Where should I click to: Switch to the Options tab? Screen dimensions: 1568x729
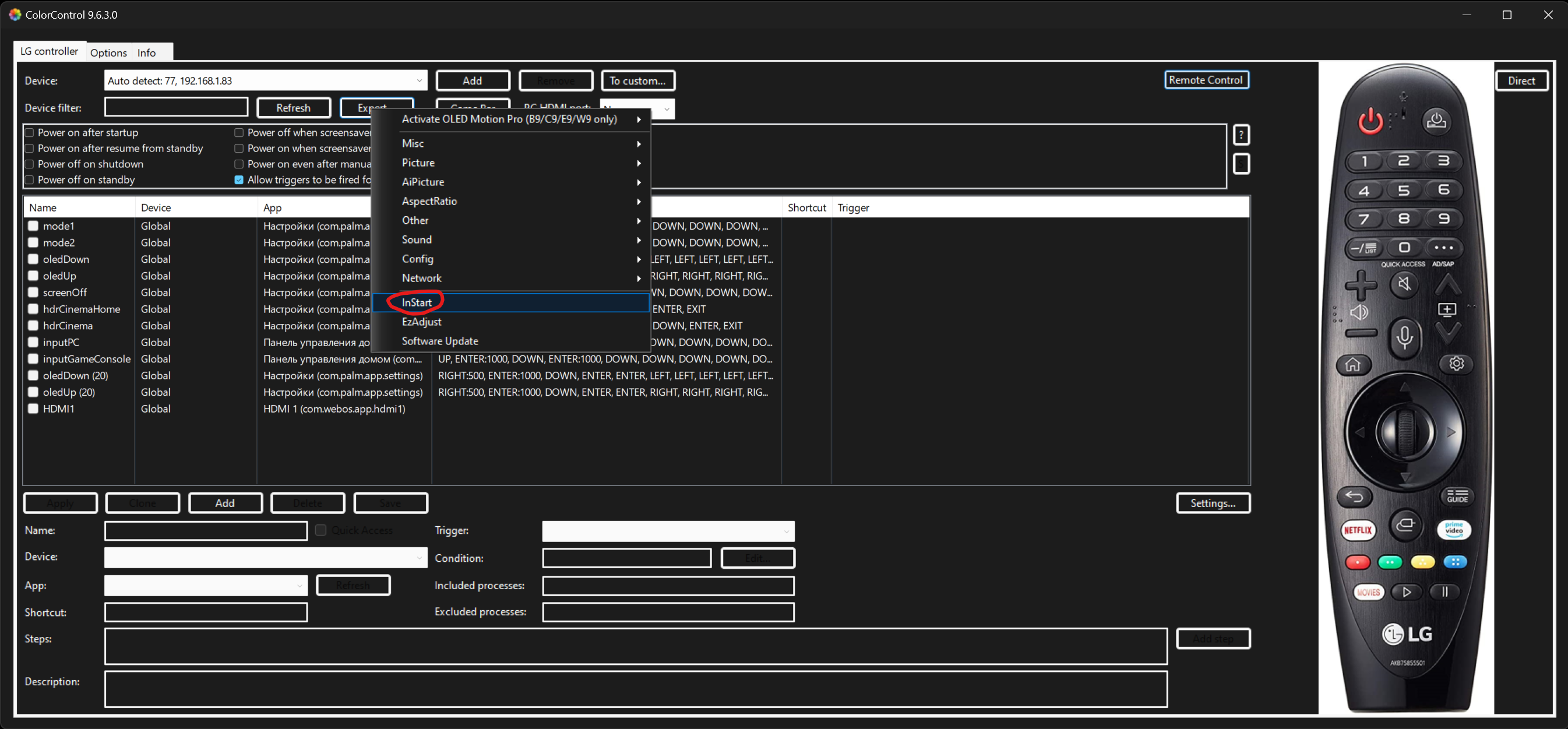point(108,52)
